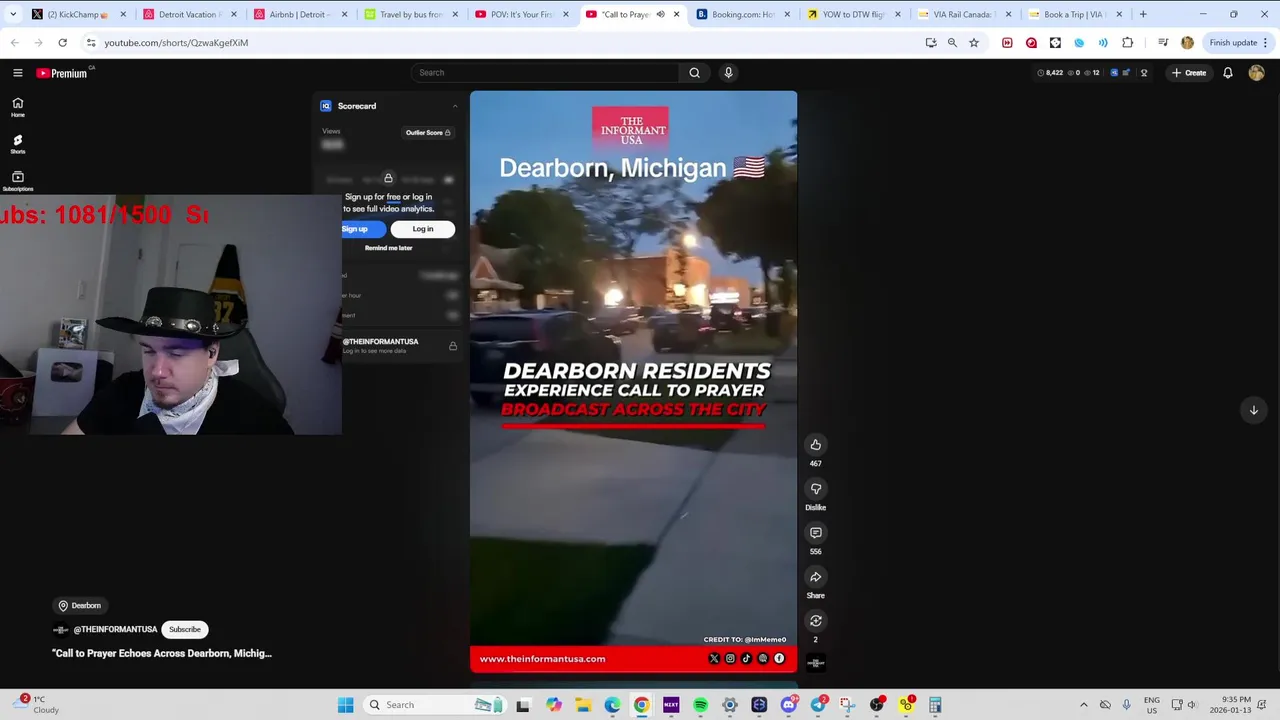
Task: Click the short's title "Call to Prayer Echoes"
Action: (162, 654)
